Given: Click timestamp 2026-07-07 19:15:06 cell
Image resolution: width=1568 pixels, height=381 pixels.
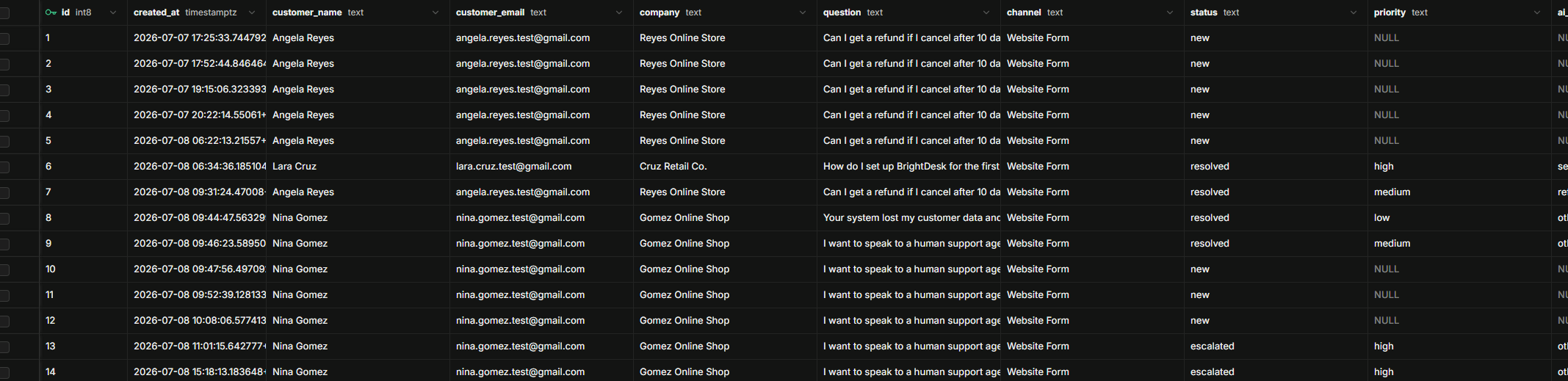Looking at the screenshot, I should (197, 90).
